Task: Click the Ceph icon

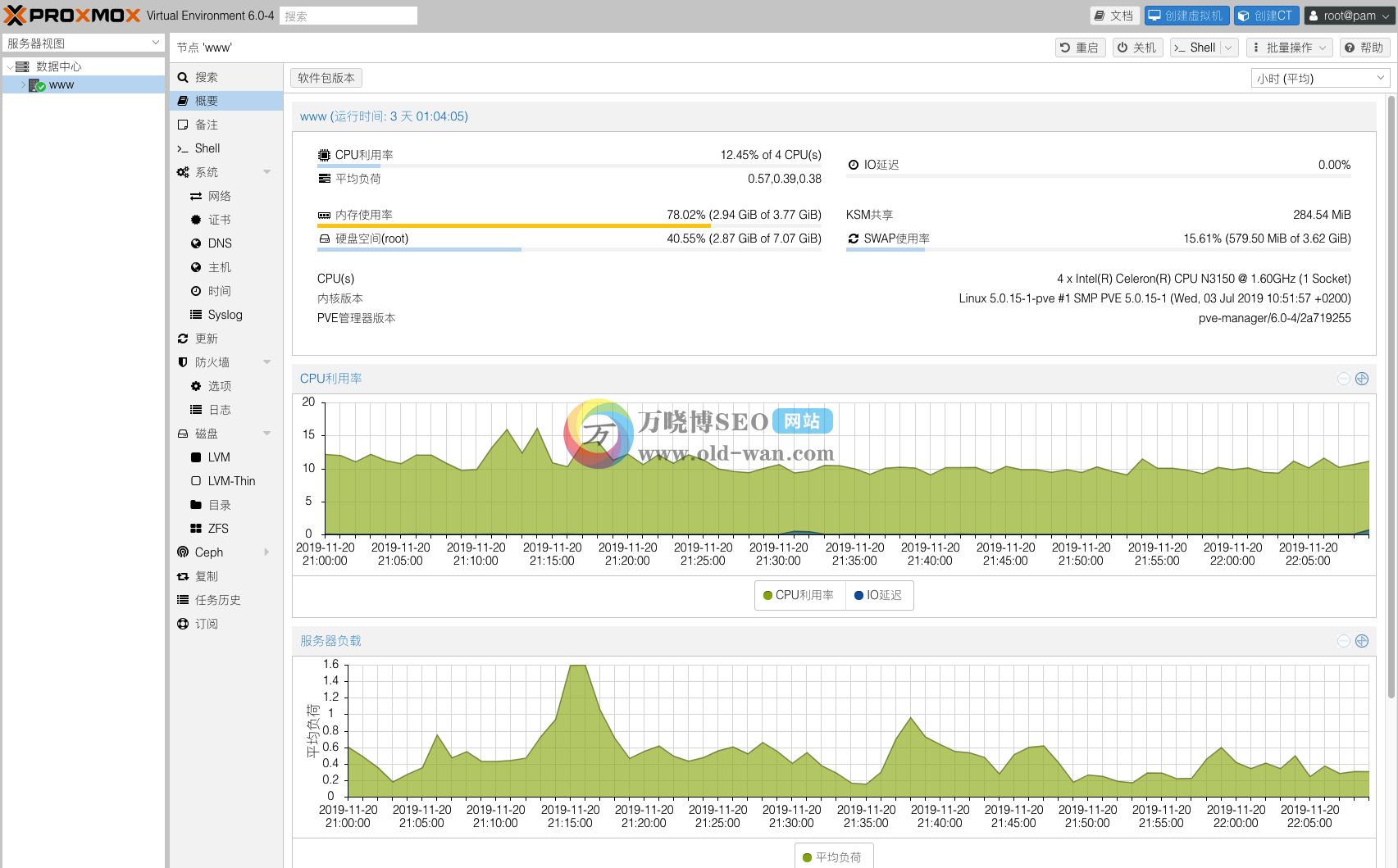Action: [183, 552]
